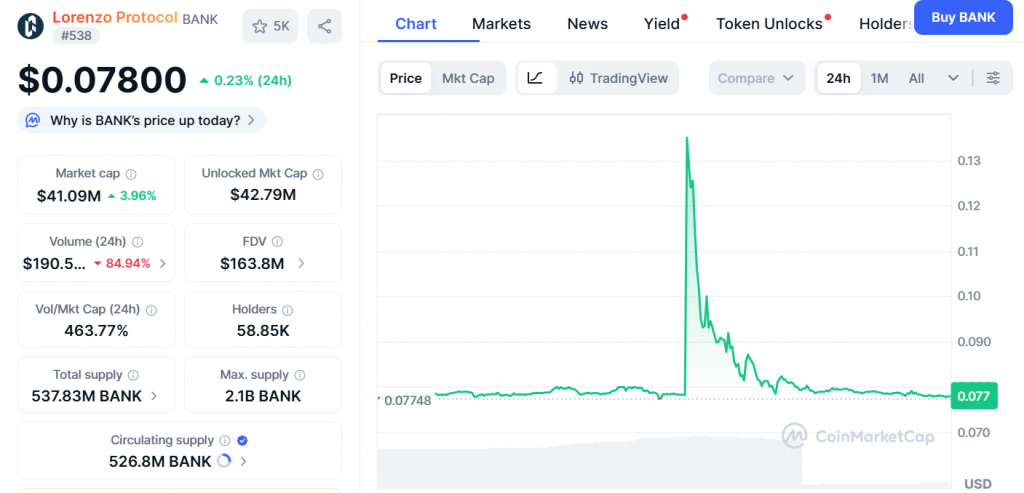Click the $0.07800 price value

pos(103,80)
